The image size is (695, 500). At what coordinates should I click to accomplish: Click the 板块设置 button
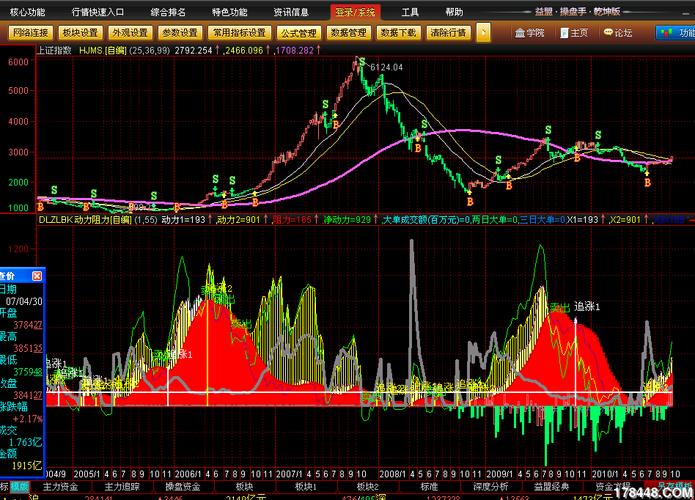click(x=80, y=33)
